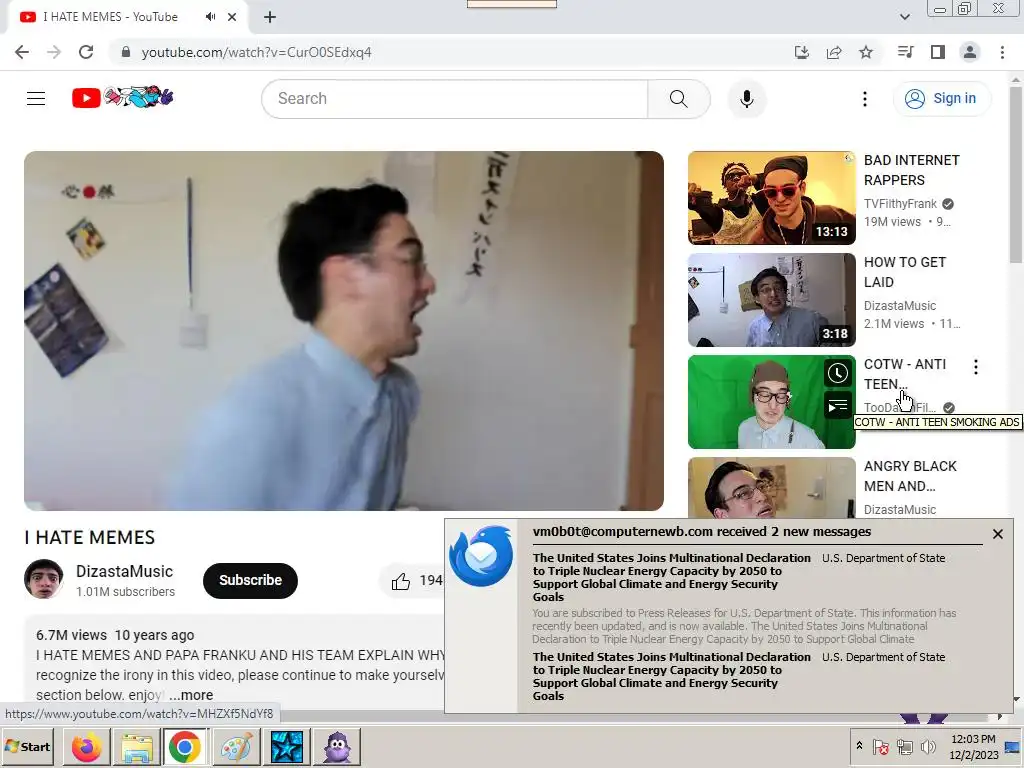Close the Thunderbird new messages notification
The width and height of the screenshot is (1024, 768).
tap(997, 534)
